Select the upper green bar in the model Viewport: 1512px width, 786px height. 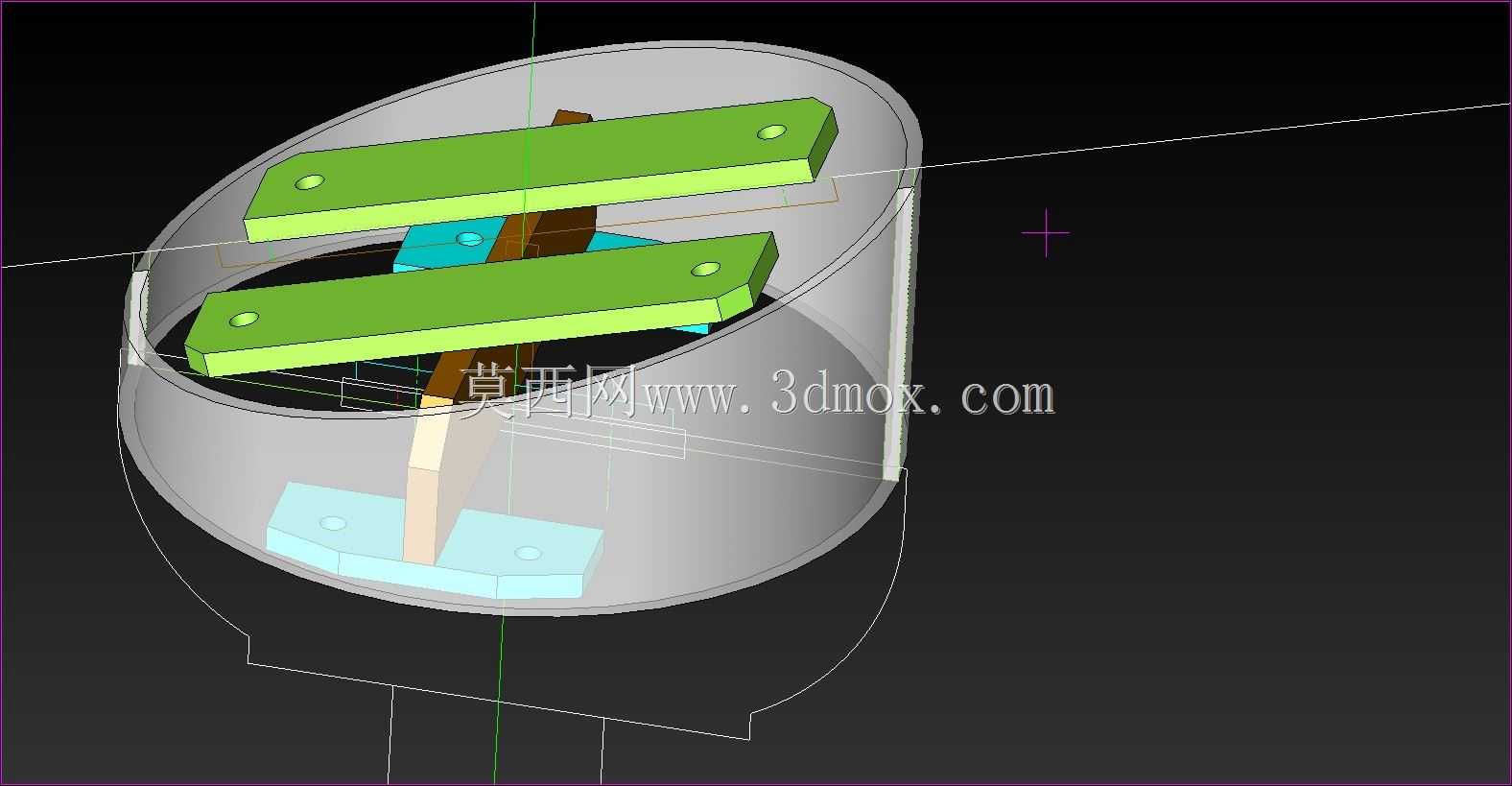pyautogui.click(x=539, y=170)
